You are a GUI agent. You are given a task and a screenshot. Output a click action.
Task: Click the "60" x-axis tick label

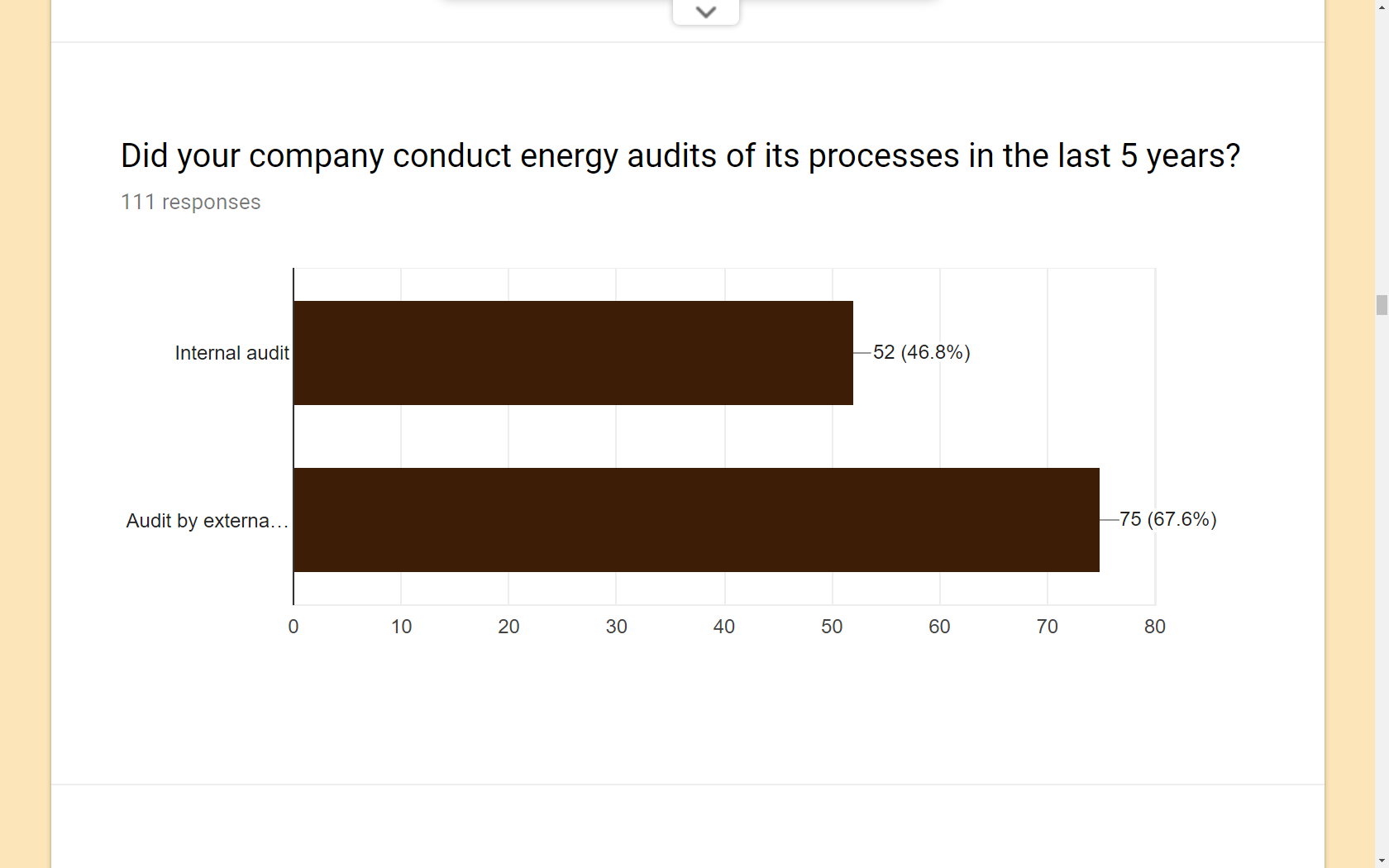(939, 627)
